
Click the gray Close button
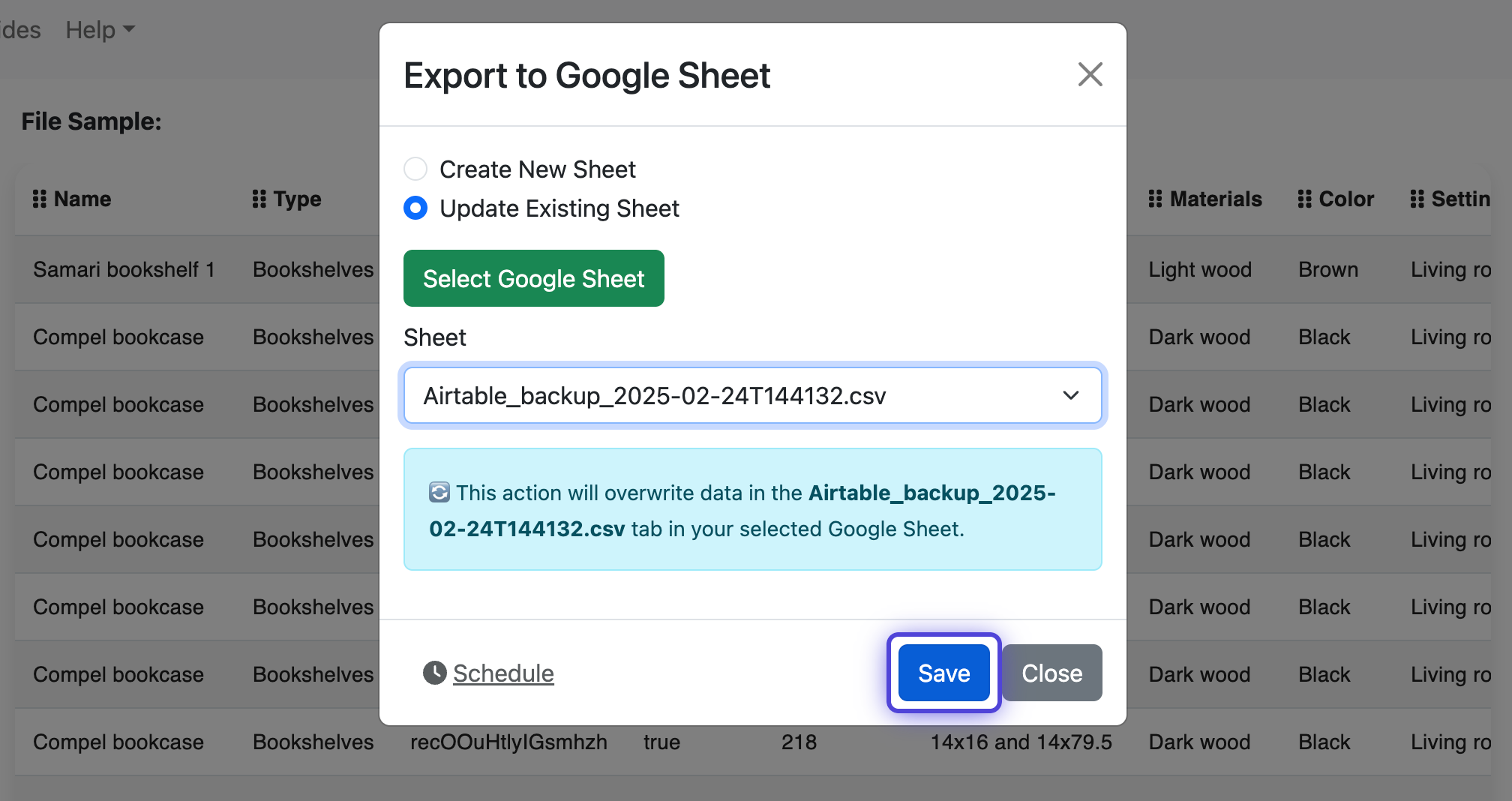[x=1052, y=673]
